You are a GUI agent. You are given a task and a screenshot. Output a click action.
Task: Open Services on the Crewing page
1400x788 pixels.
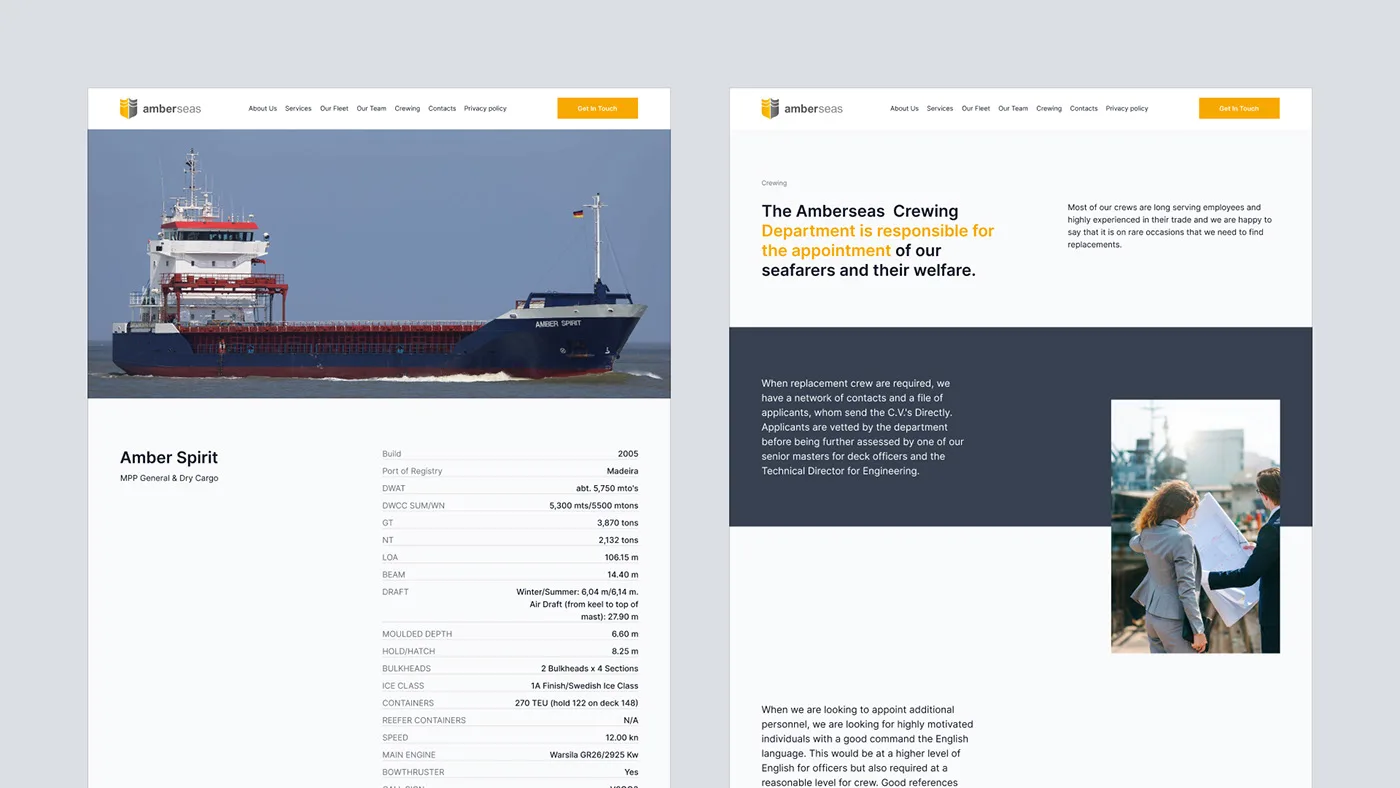click(x=940, y=108)
